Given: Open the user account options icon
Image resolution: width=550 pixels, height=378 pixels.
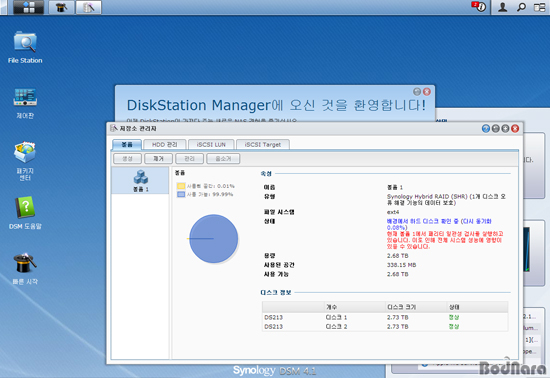Looking at the screenshot, I should [x=503, y=7].
